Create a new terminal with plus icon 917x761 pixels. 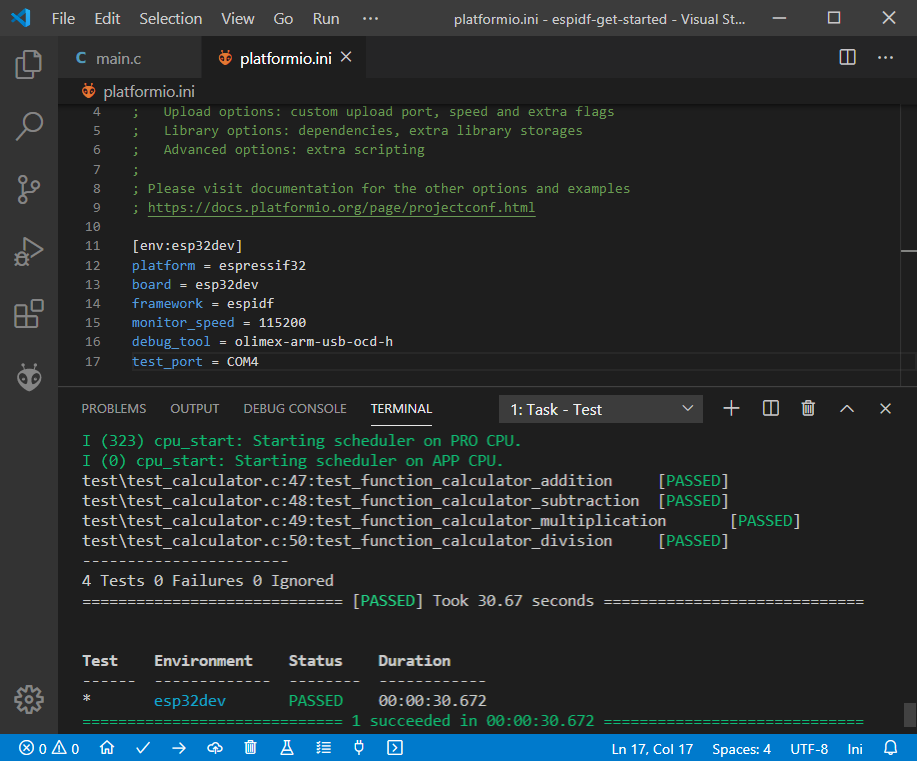(x=732, y=408)
